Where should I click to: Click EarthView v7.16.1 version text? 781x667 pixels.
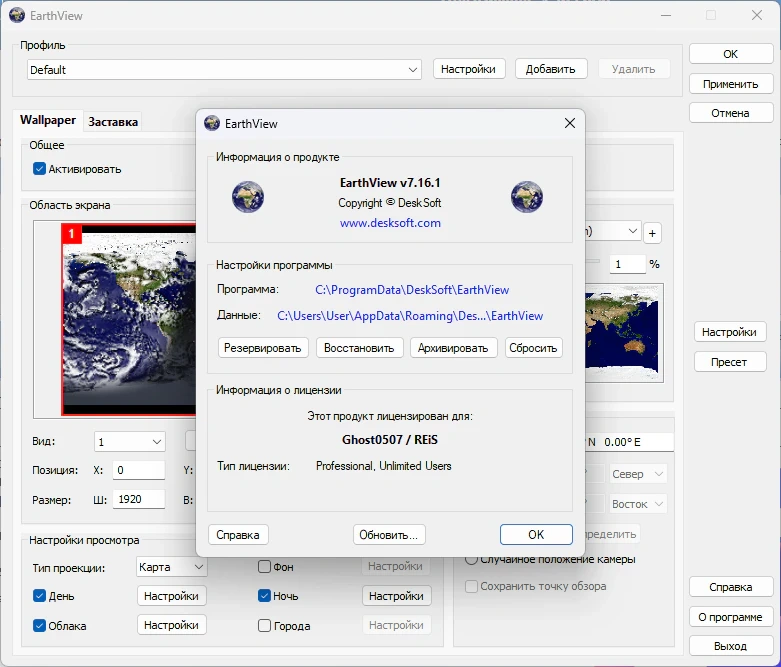(x=390, y=183)
